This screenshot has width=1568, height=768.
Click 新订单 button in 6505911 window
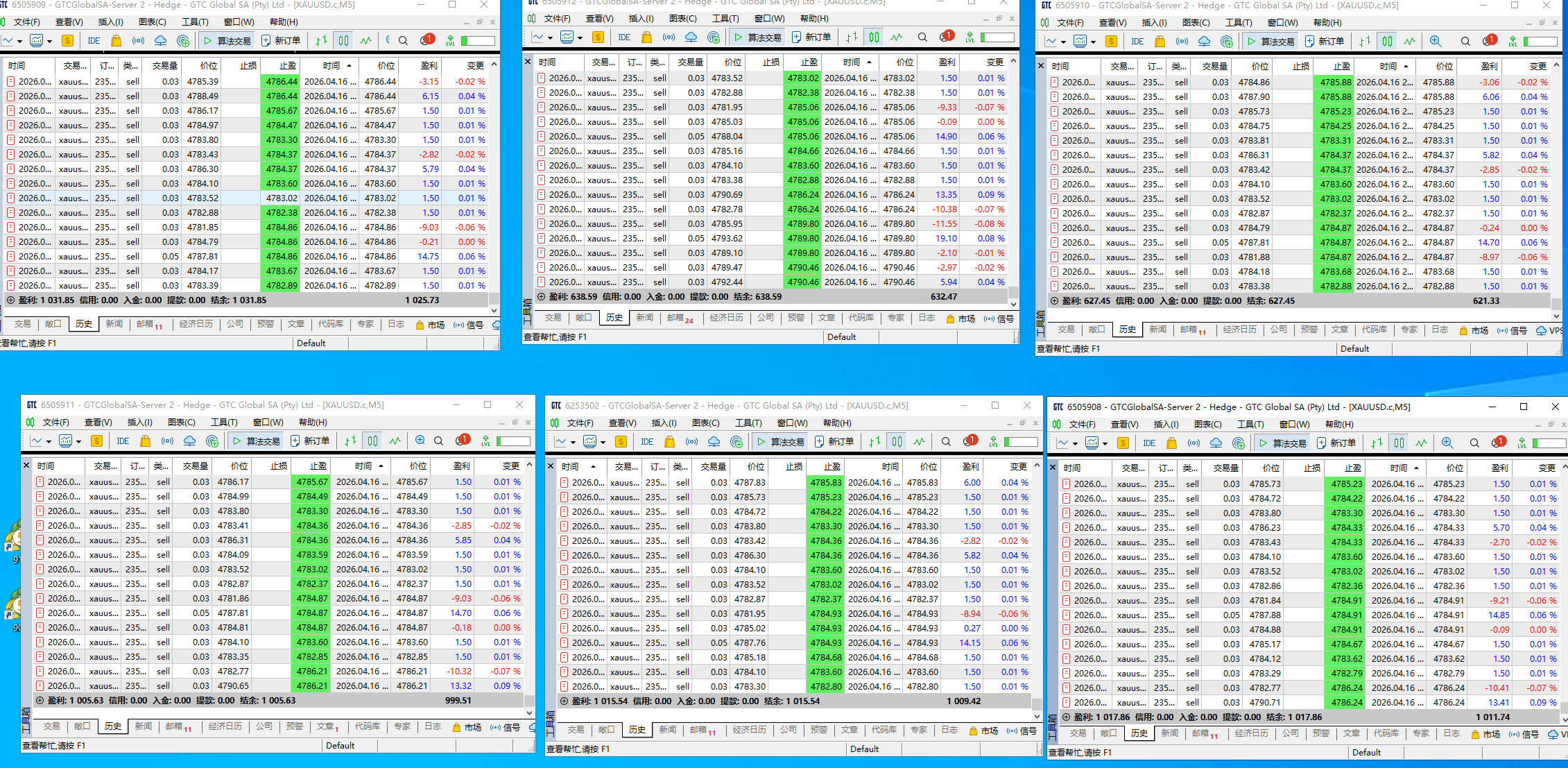point(309,441)
